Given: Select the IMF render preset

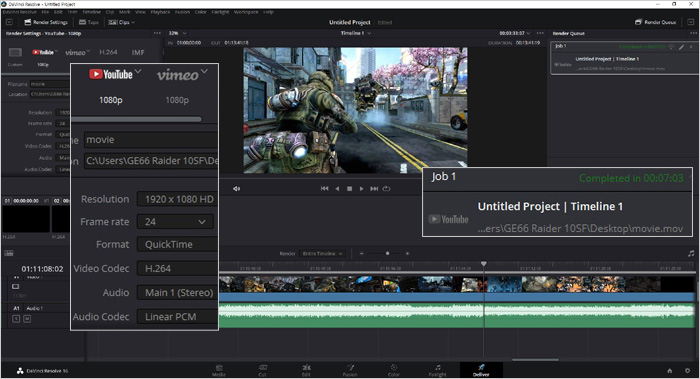Looking at the screenshot, I should (x=138, y=53).
